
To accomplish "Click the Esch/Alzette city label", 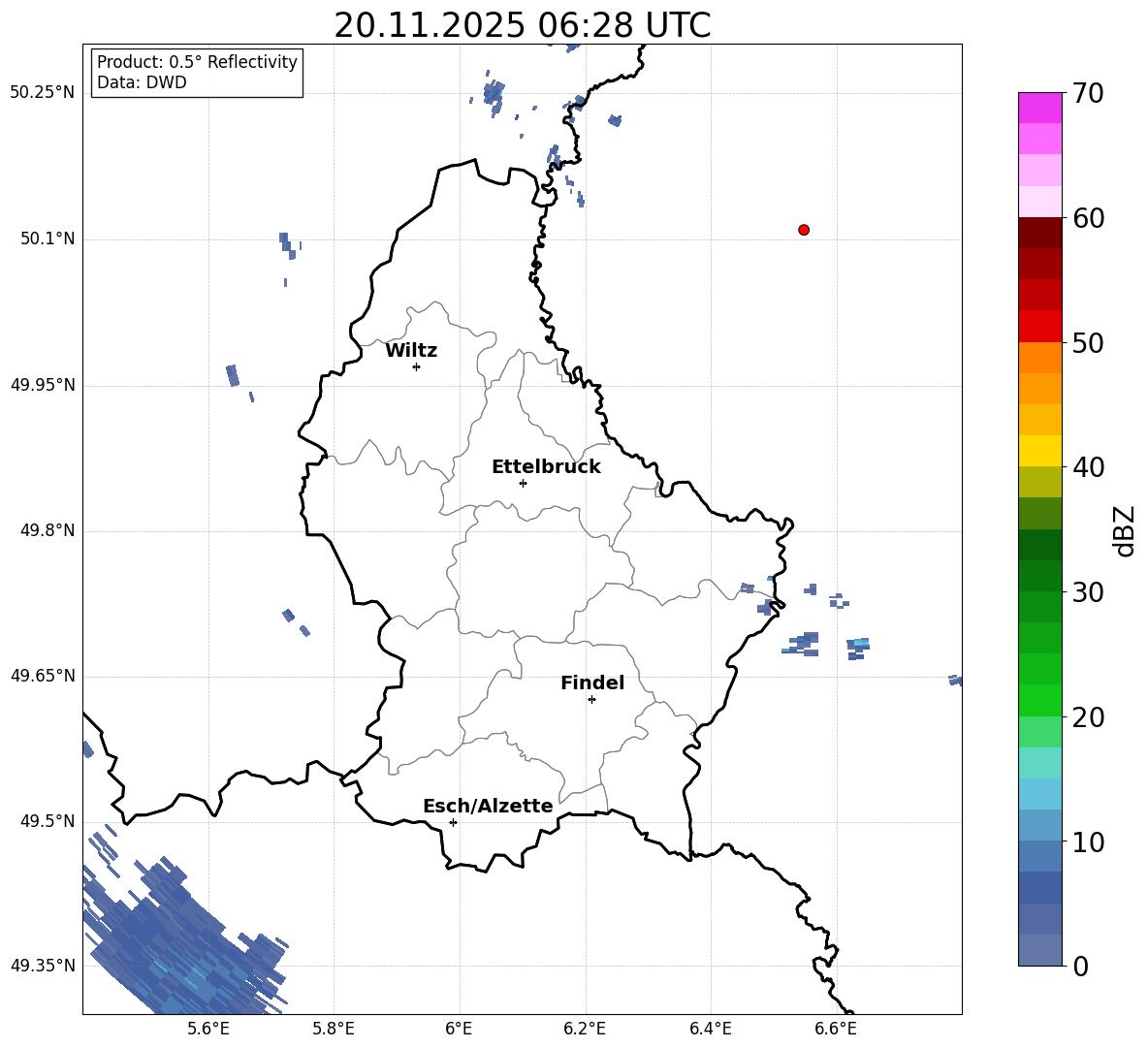I will tap(489, 807).
